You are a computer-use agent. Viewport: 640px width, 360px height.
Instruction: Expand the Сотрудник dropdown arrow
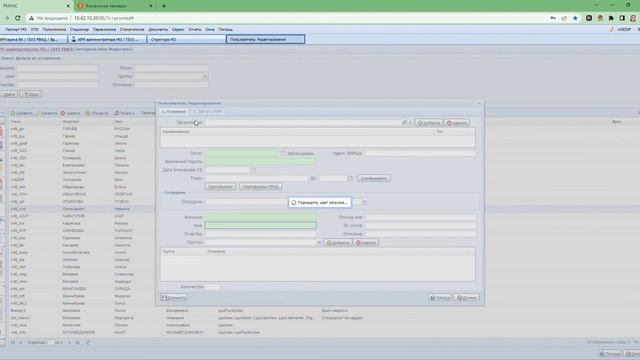364,202
